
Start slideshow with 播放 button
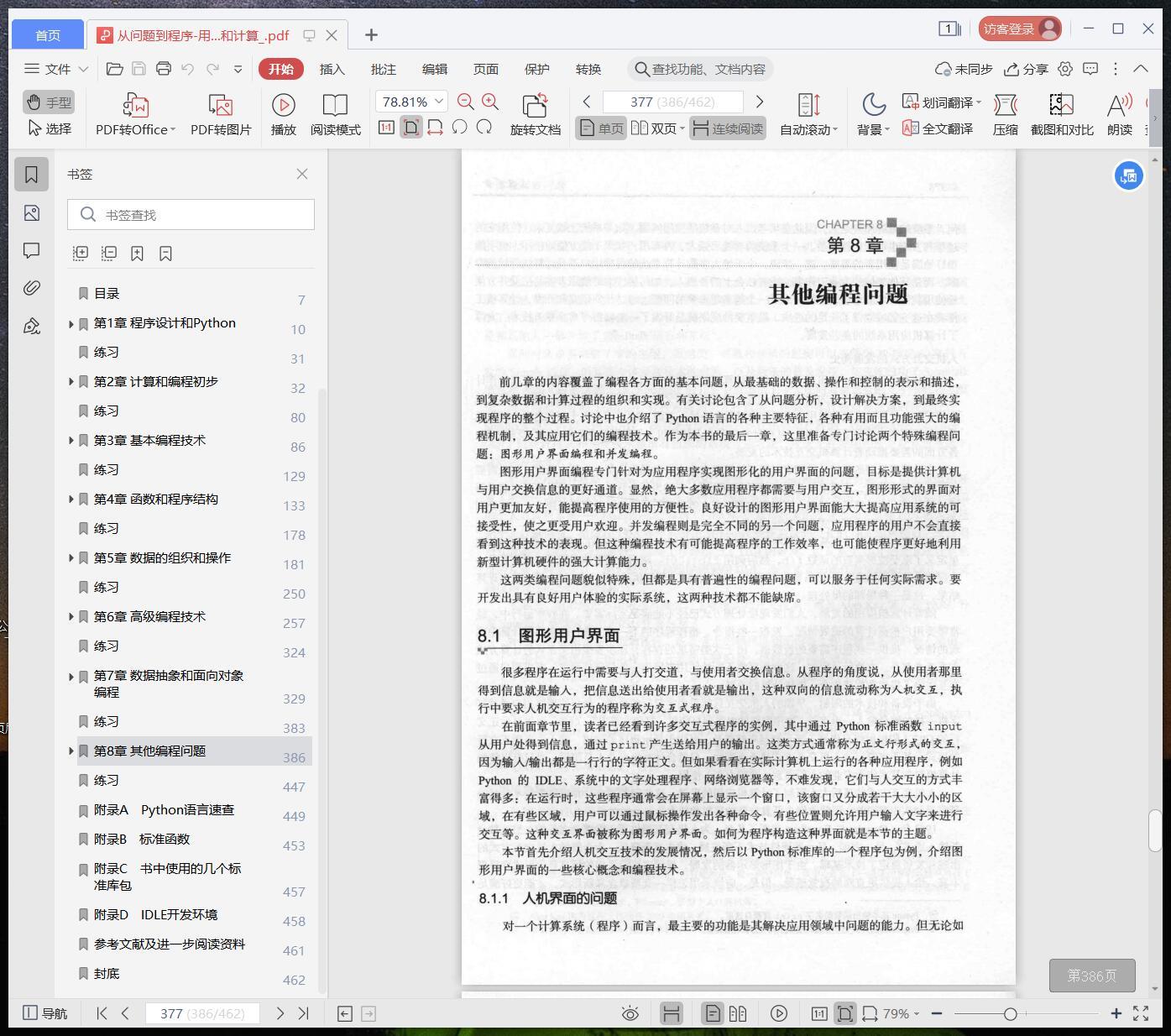[283, 114]
